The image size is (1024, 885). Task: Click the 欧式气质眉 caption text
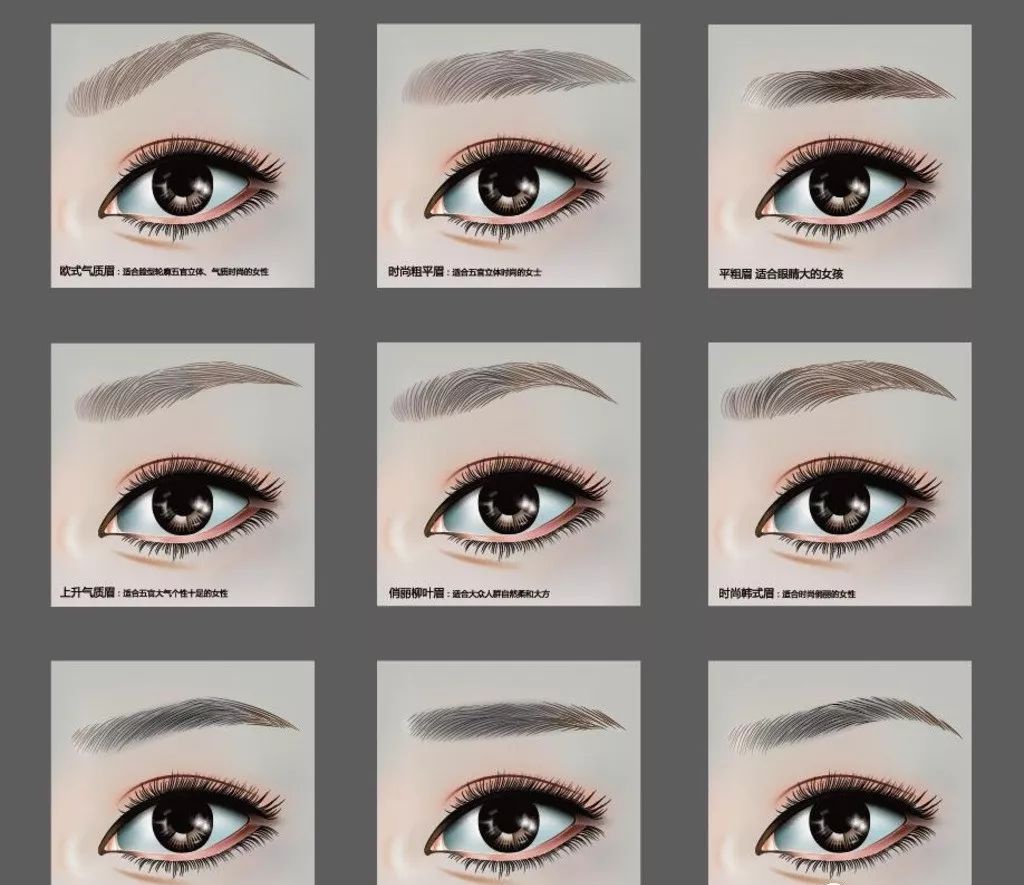point(89,271)
